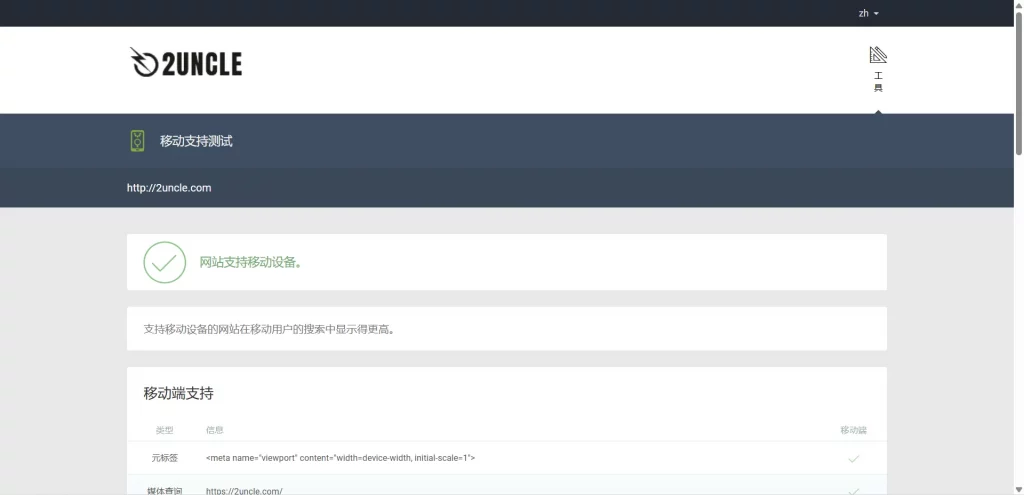The image size is (1024, 495).
Task: Click the 网站支持移动设备 result message
Action: tap(251, 262)
